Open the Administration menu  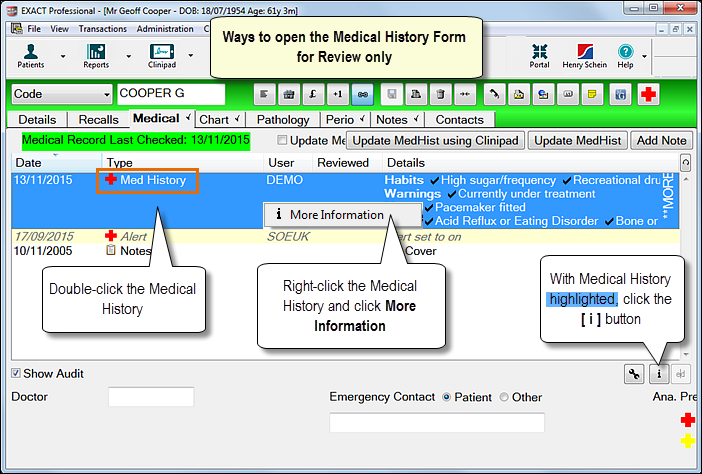click(x=165, y=29)
